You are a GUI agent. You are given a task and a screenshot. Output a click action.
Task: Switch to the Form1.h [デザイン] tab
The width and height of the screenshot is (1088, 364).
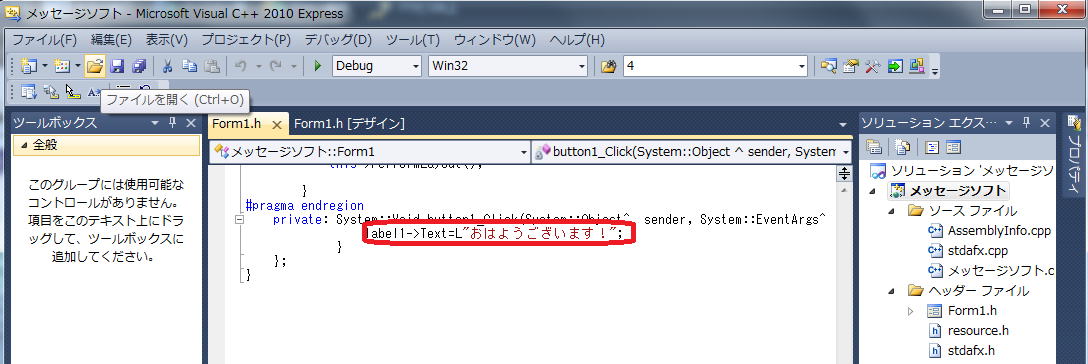point(349,124)
